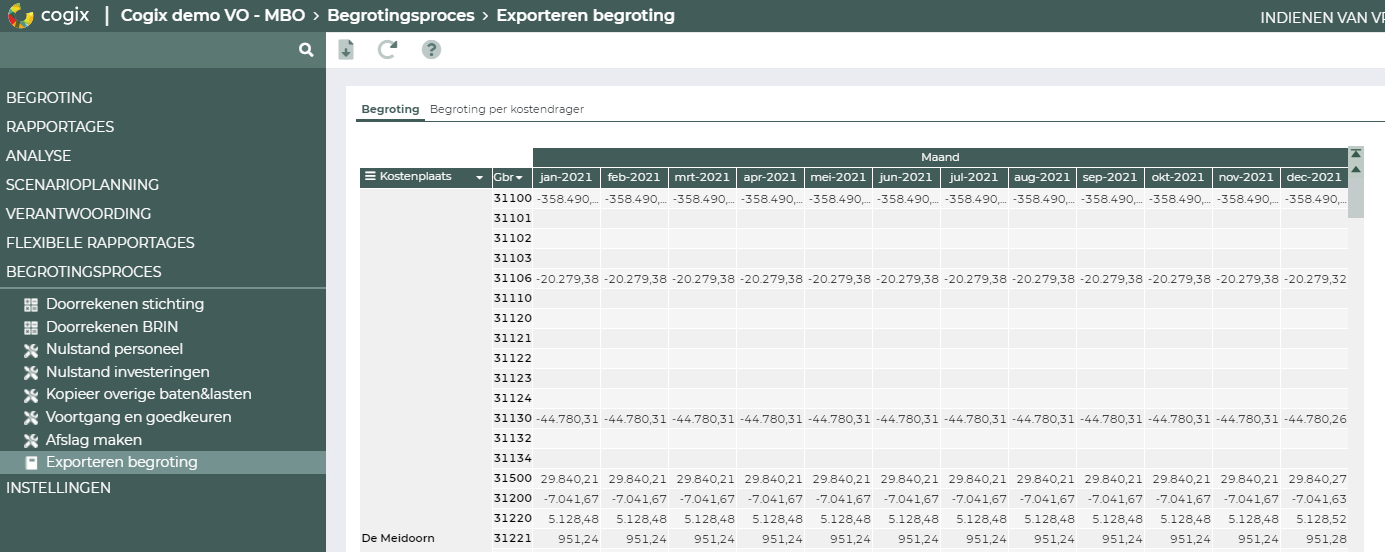
Task: Open help via question mark icon
Action: pyautogui.click(x=431, y=50)
